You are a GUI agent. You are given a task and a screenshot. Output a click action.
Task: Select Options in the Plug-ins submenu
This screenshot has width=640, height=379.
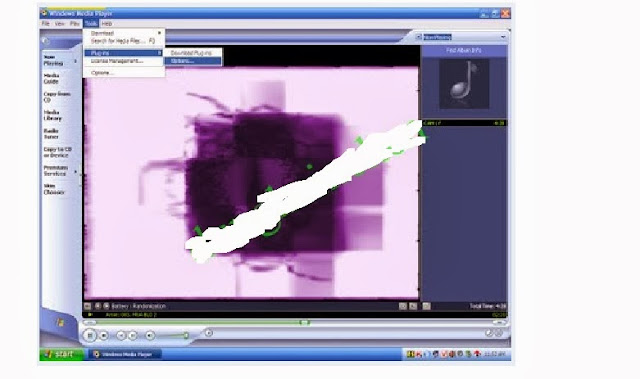(x=193, y=61)
